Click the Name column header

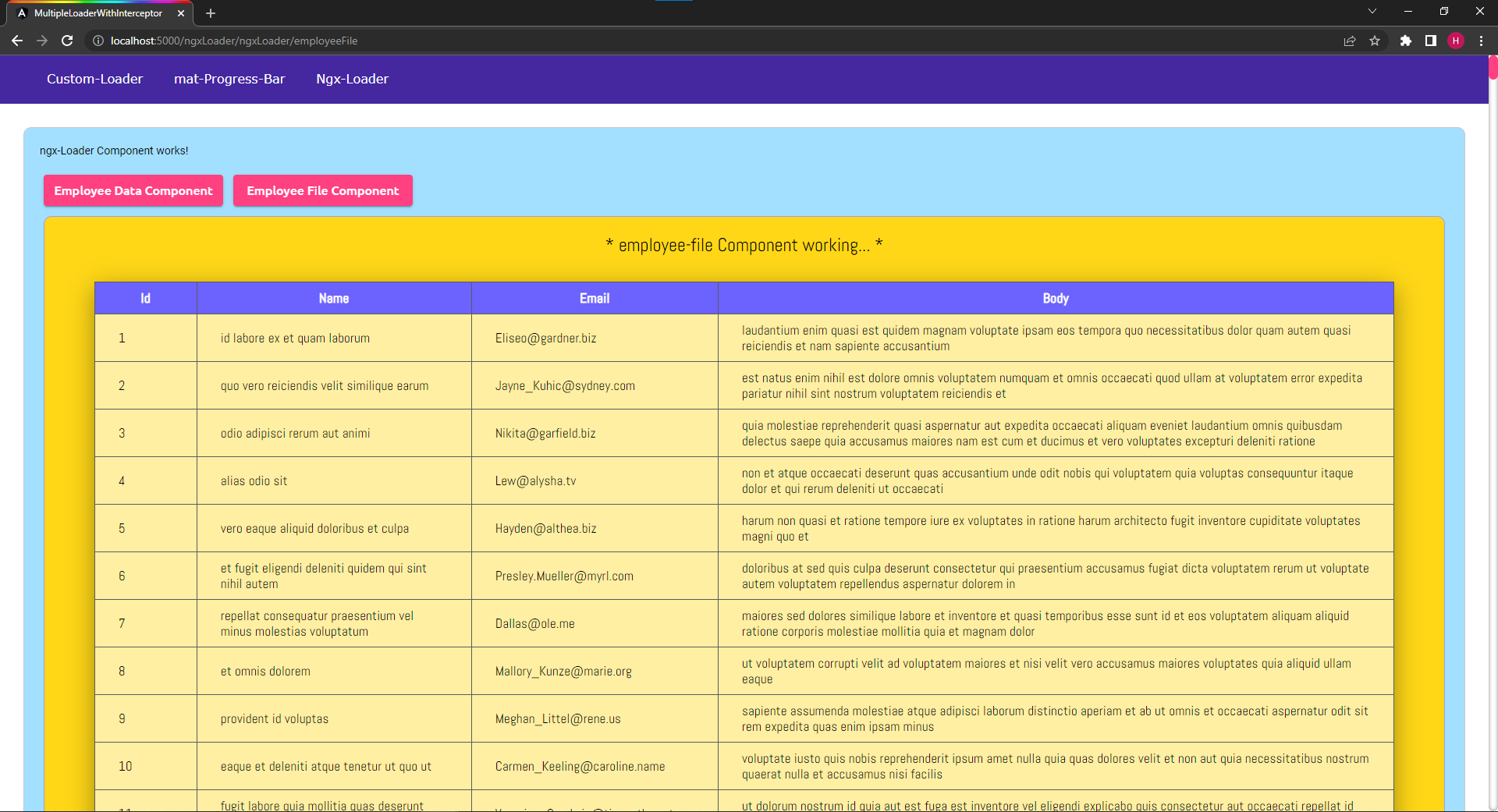334,298
